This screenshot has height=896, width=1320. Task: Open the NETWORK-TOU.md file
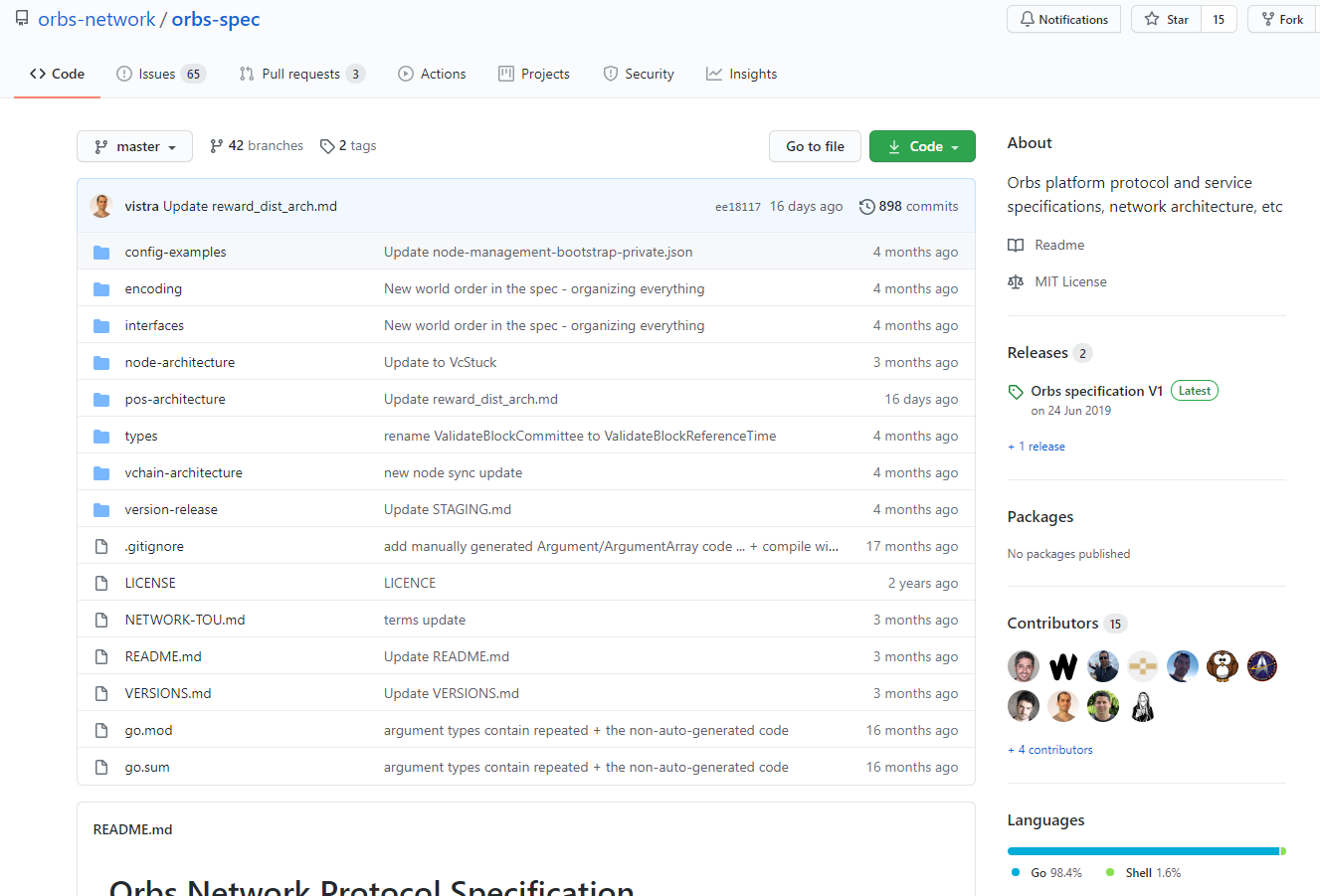pos(185,621)
